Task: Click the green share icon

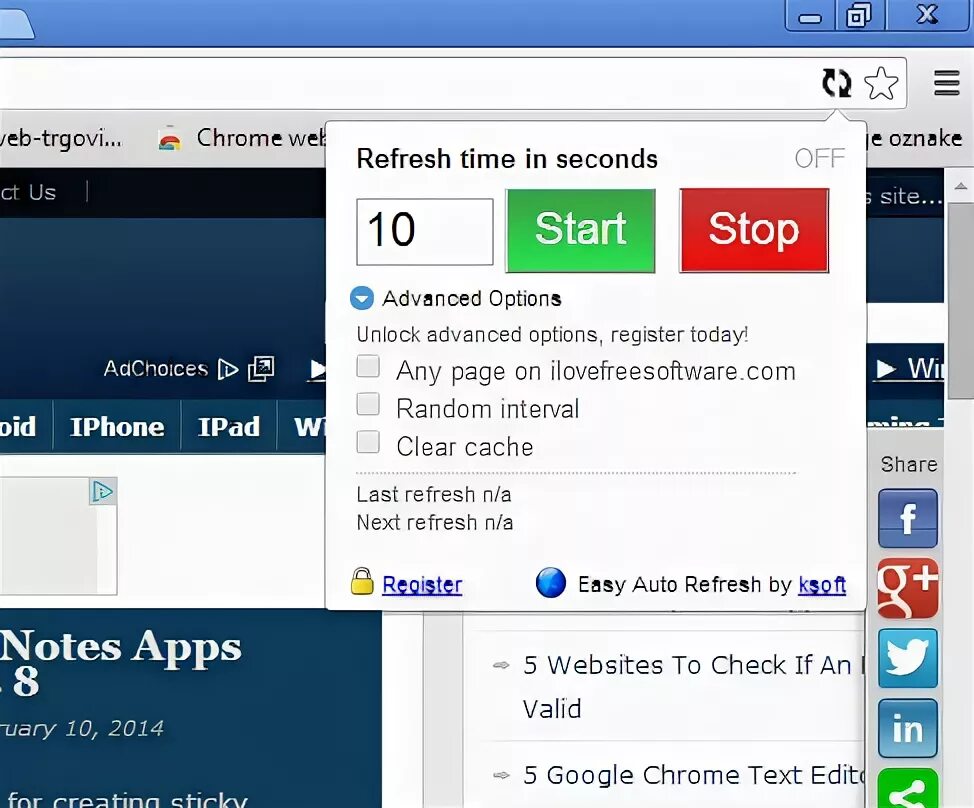Action: click(908, 789)
